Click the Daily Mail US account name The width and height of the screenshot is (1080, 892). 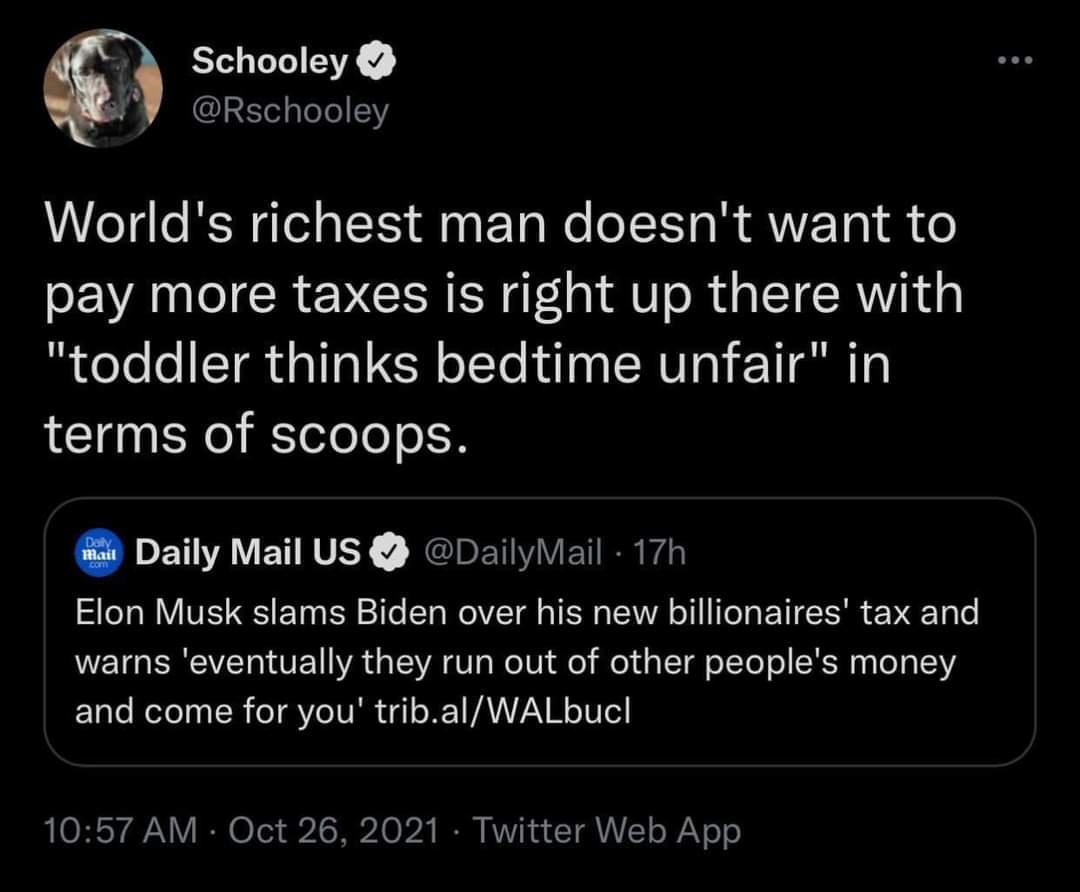point(248,551)
